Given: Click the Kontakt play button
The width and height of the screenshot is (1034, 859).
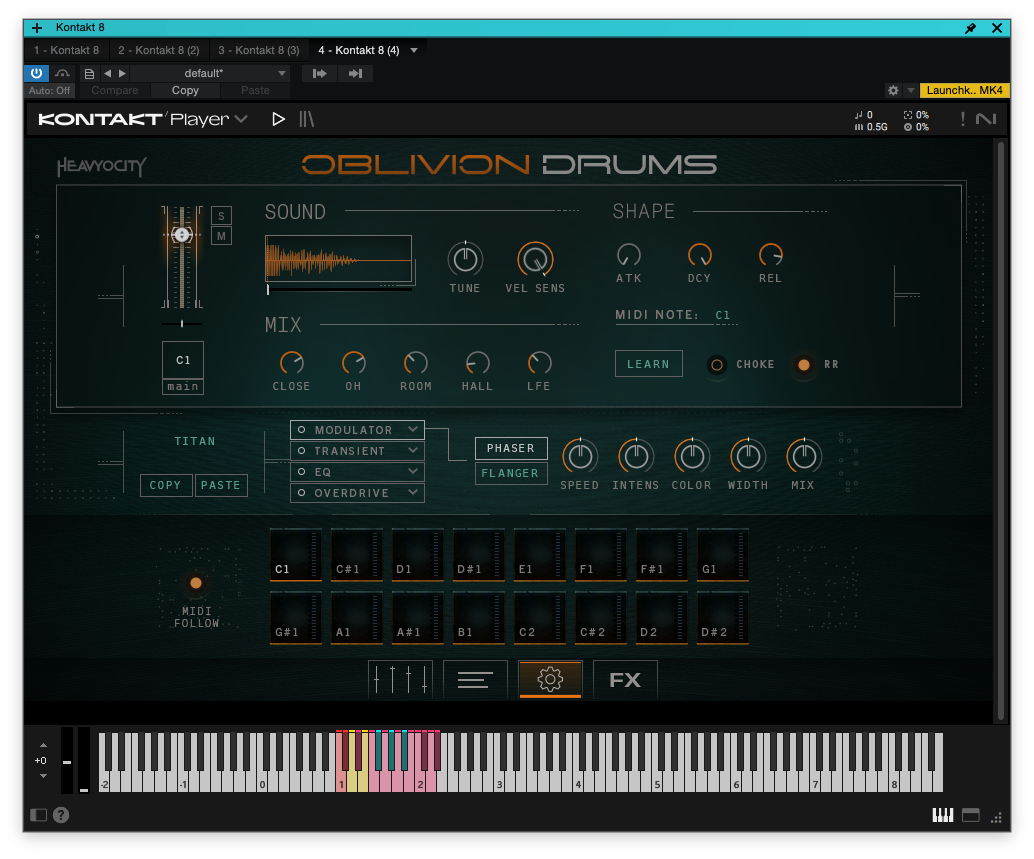Looking at the screenshot, I should (278, 119).
